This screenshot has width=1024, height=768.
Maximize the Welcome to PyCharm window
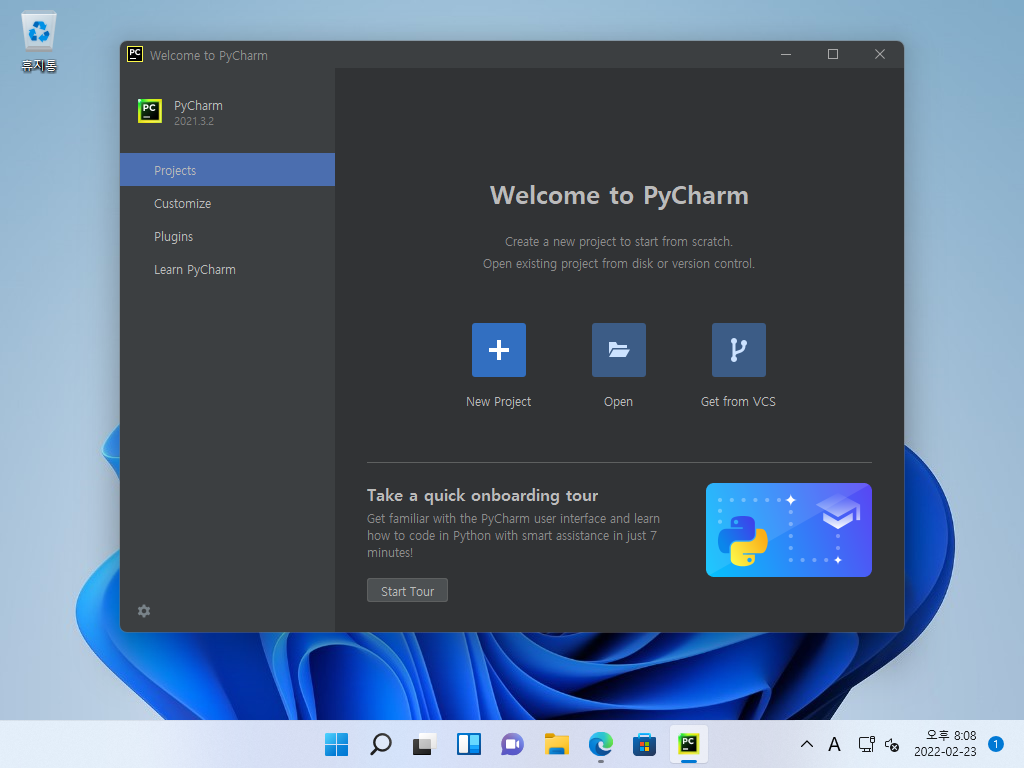coord(833,54)
